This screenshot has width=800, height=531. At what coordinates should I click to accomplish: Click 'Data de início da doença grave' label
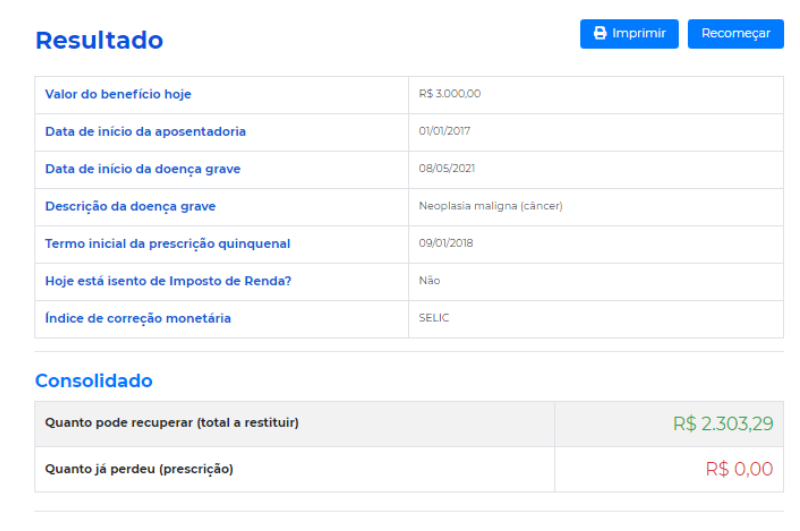142,169
